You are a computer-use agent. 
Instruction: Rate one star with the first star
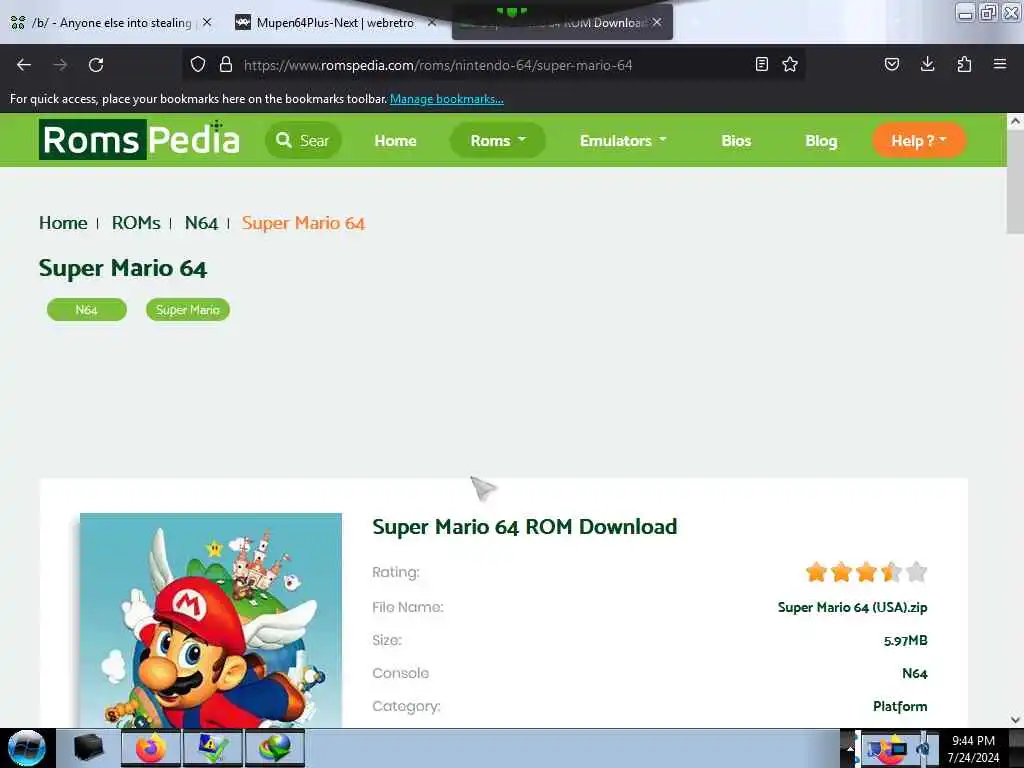(x=816, y=572)
